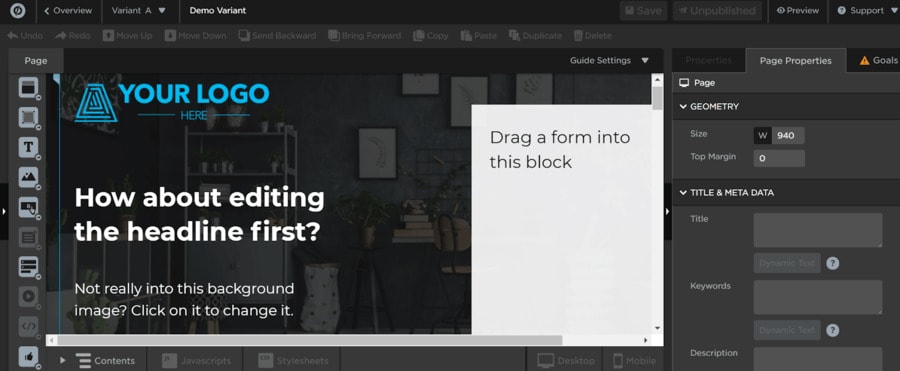Select the Image element tool
Viewport: 900px width, 371px height.
coord(28,177)
